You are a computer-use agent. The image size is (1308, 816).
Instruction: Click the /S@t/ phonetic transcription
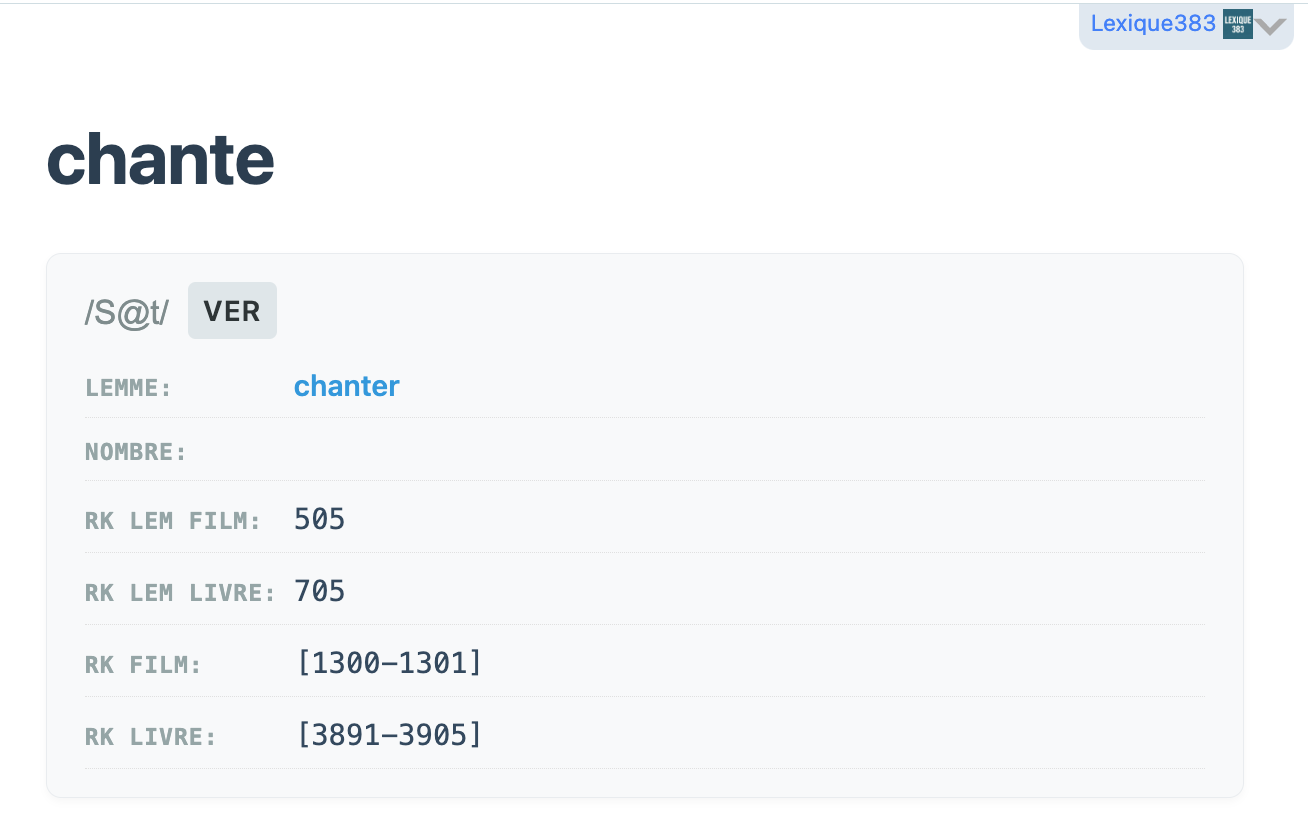tap(127, 312)
